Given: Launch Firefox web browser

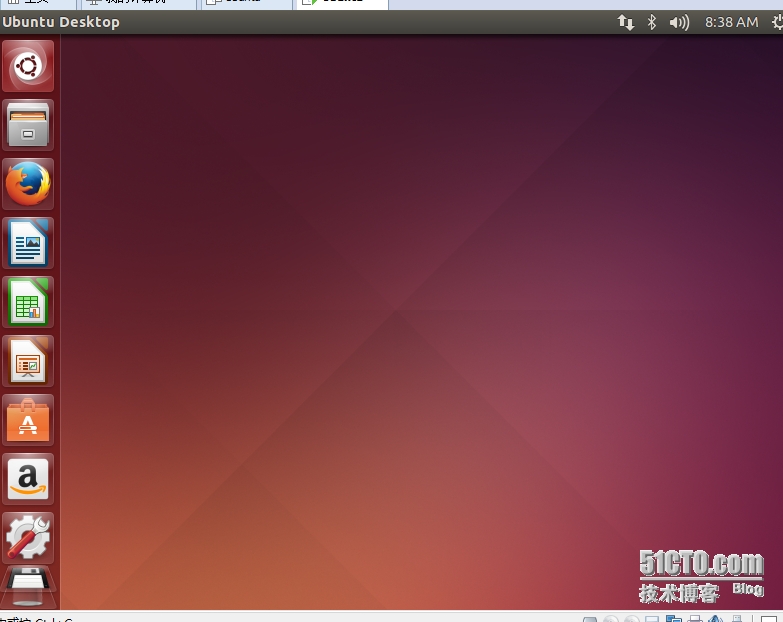Looking at the screenshot, I should click(28, 184).
